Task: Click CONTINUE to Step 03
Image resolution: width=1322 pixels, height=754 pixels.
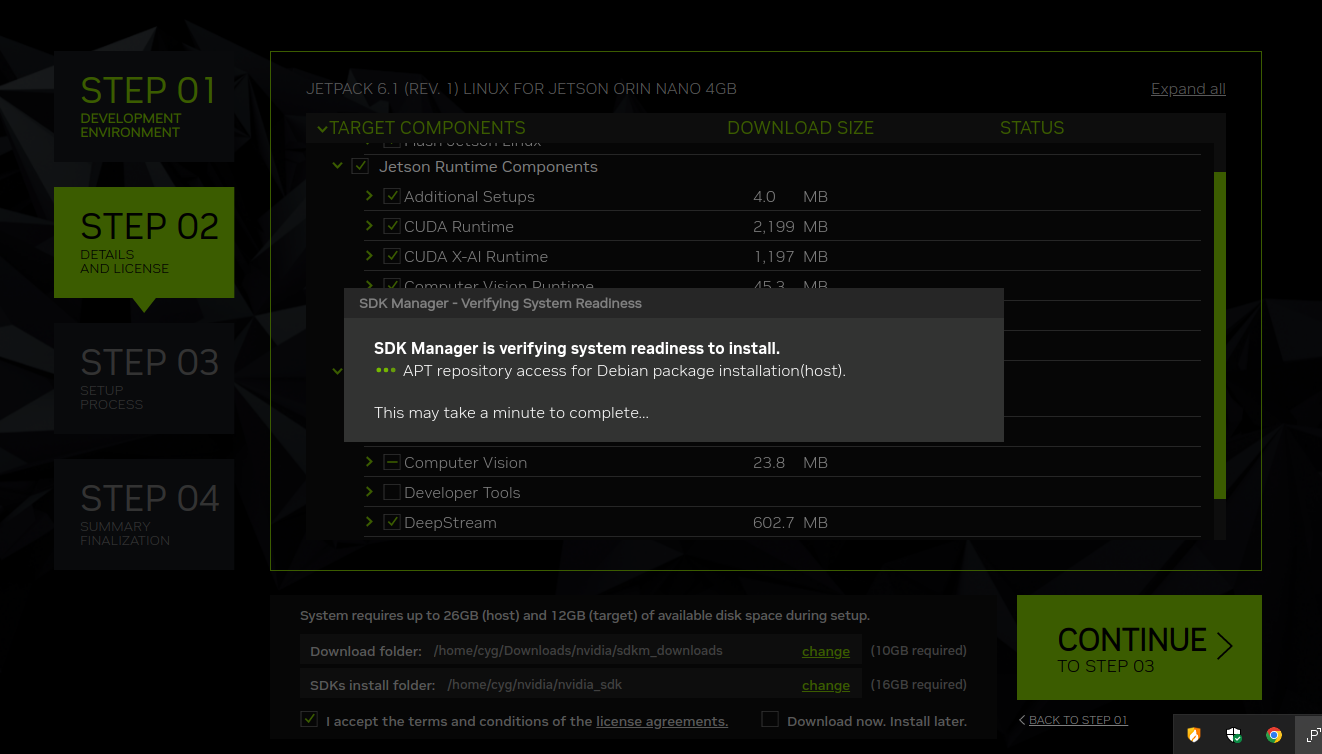Action: coord(1139,648)
